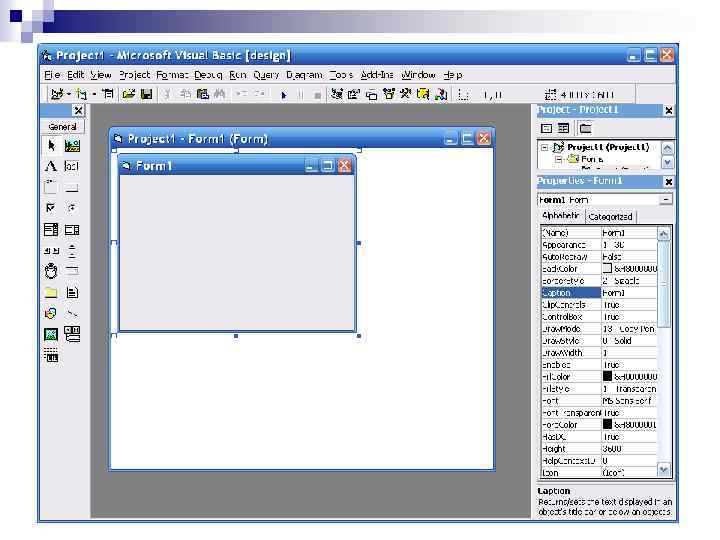The width and height of the screenshot is (720, 540).
Task: Click the Toolbox toolbar icon
Action: click(x=405, y=94)
